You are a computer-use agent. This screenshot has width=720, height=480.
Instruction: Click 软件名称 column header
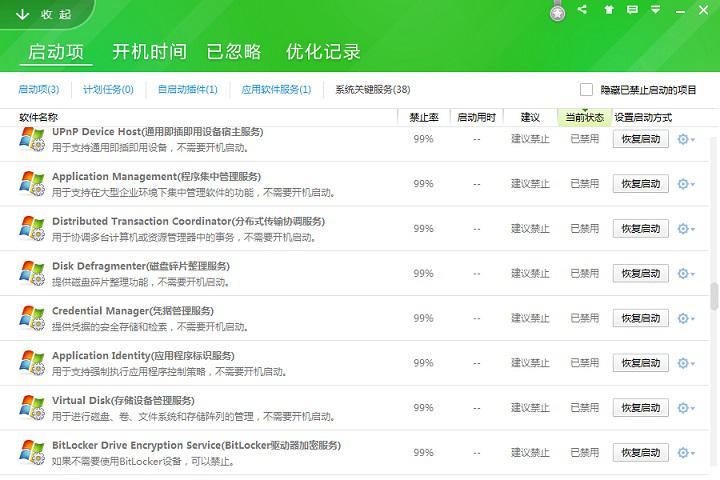point(39,118)
